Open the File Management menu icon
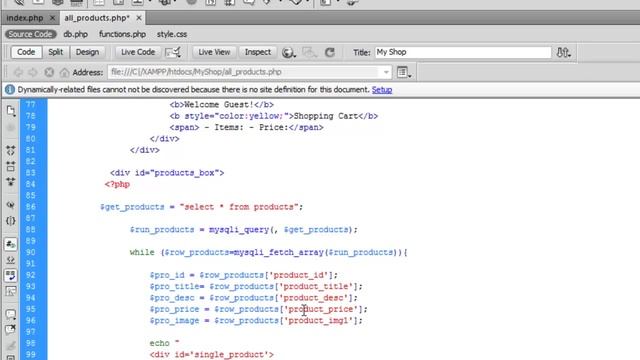 coord(564,52)
